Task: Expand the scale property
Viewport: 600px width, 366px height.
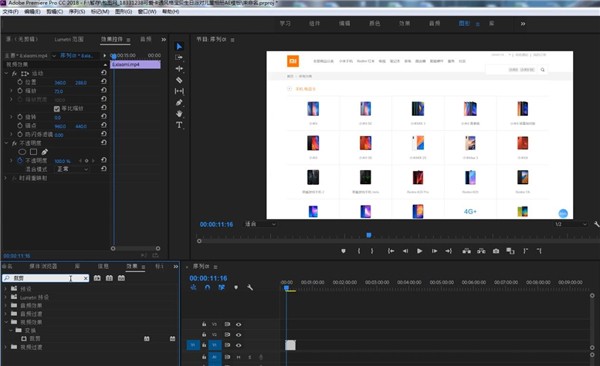Action: (11, 91)
